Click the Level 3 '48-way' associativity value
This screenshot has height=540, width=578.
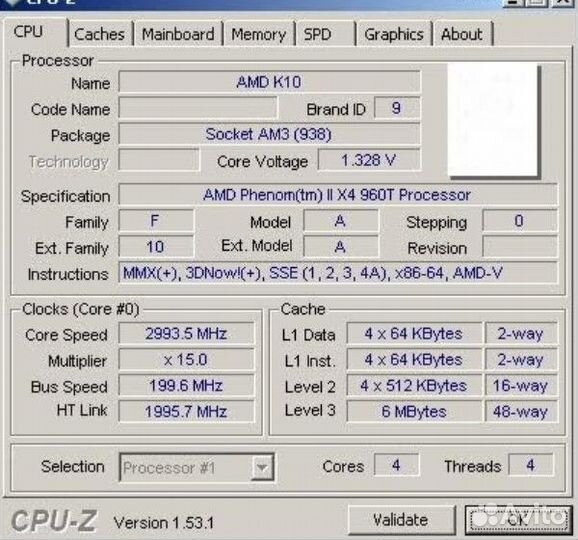520,411
